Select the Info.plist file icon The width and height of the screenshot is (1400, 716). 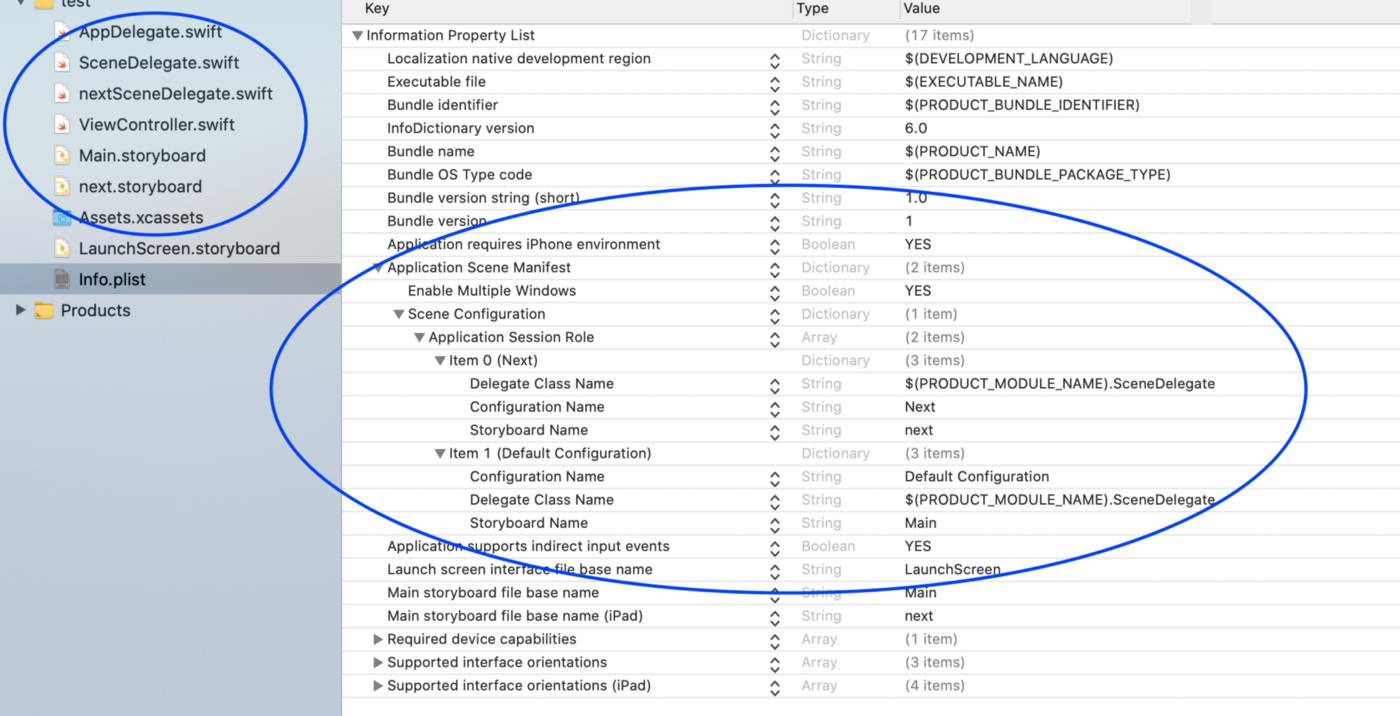62,280
